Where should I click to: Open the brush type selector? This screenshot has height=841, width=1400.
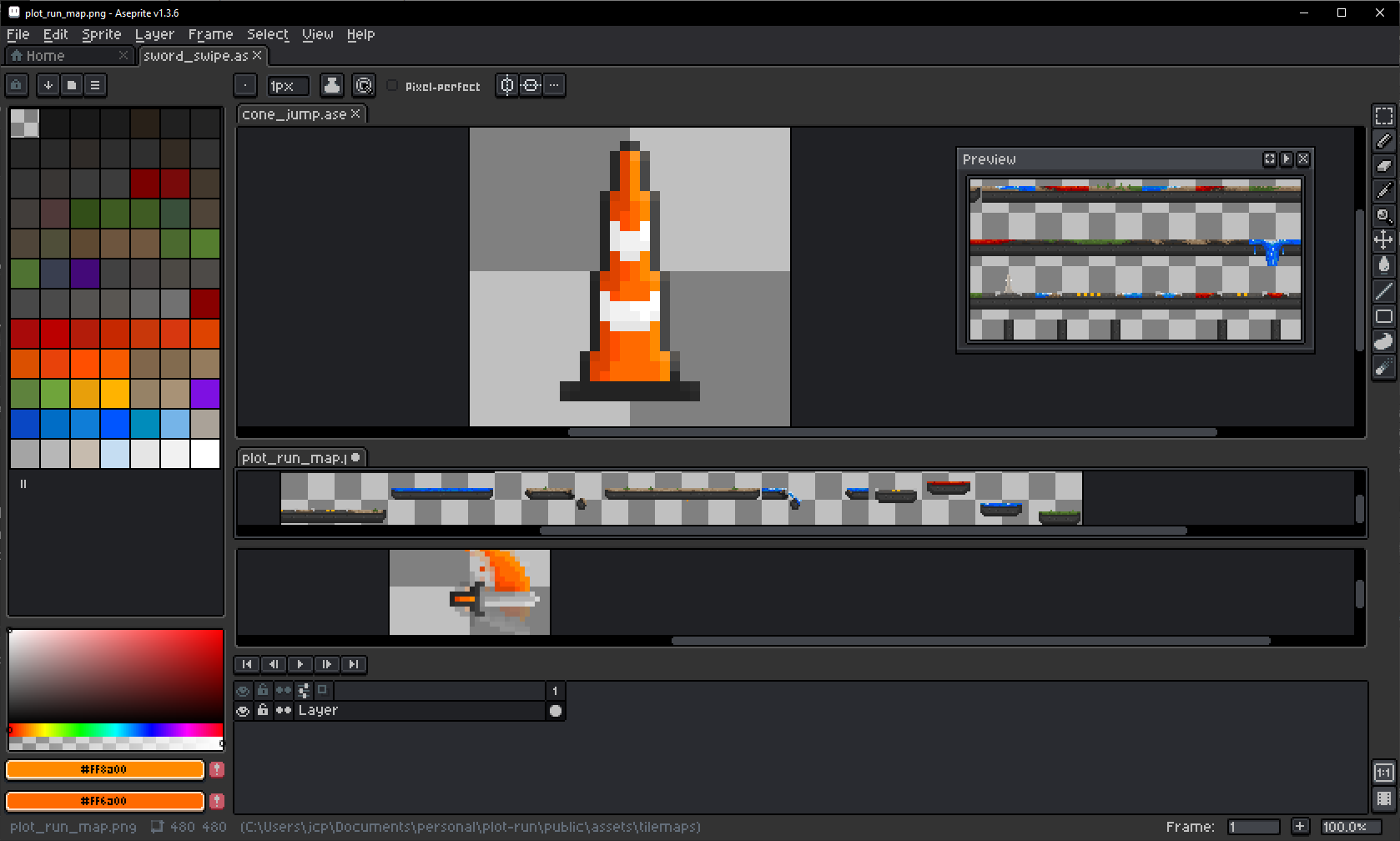(x=245, y=86)
